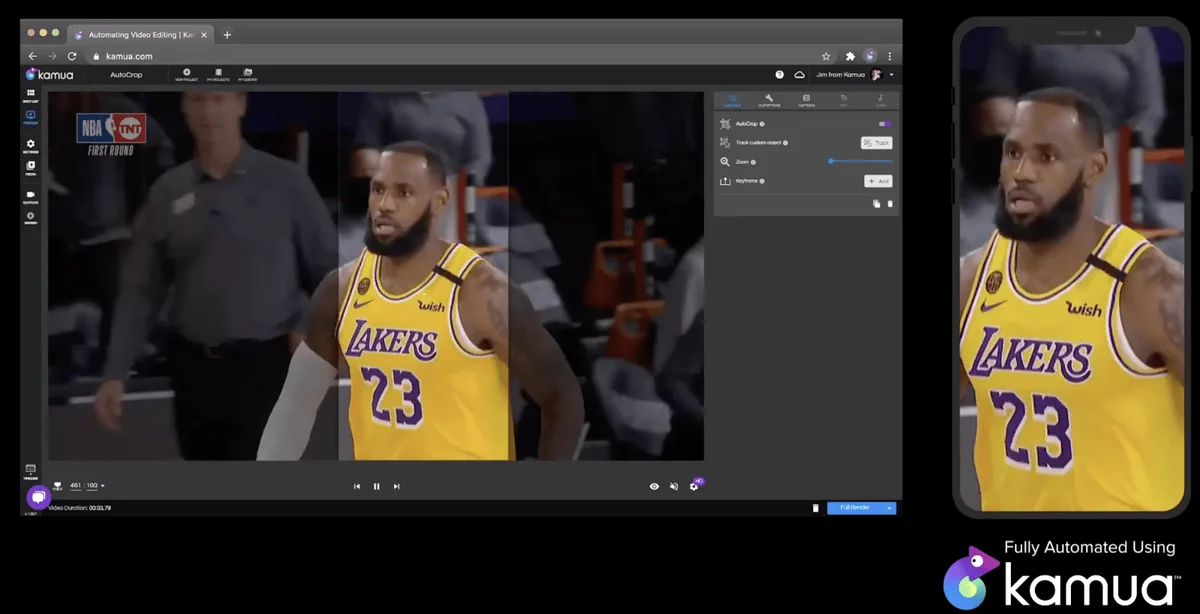Show AutoCrop info tooltip icon
The image size is (1200, 614).
pyautogui.click(x=762, y=124)
